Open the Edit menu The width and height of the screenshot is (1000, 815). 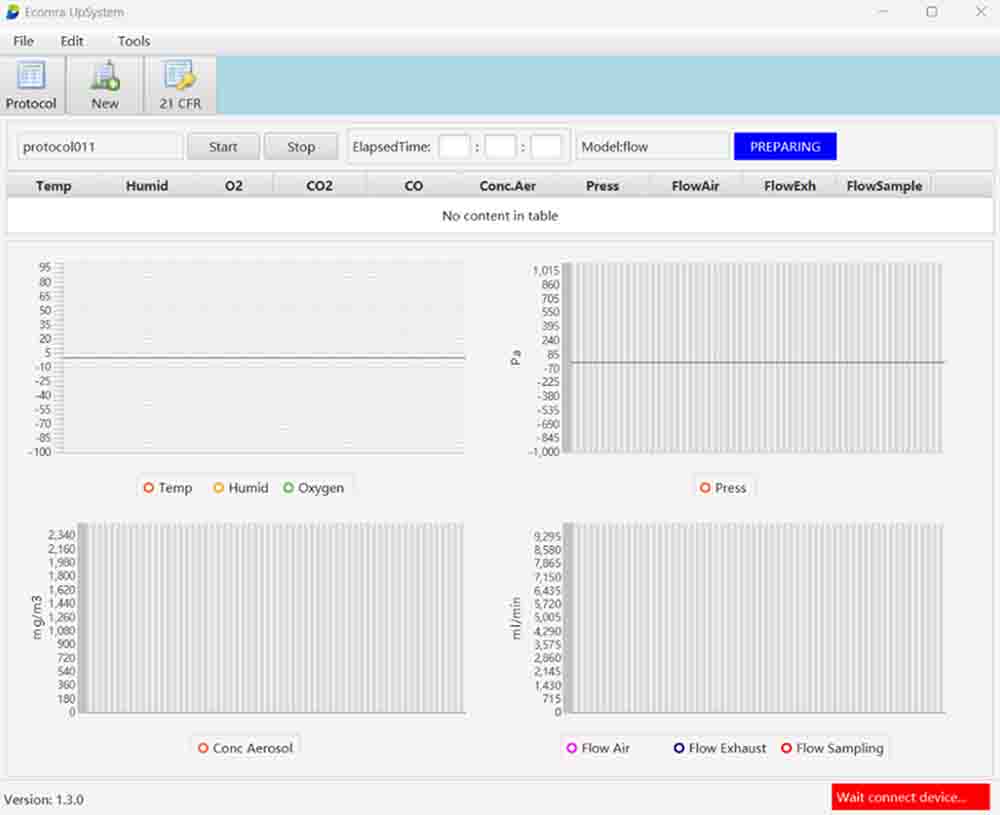(x=72, y=41)
